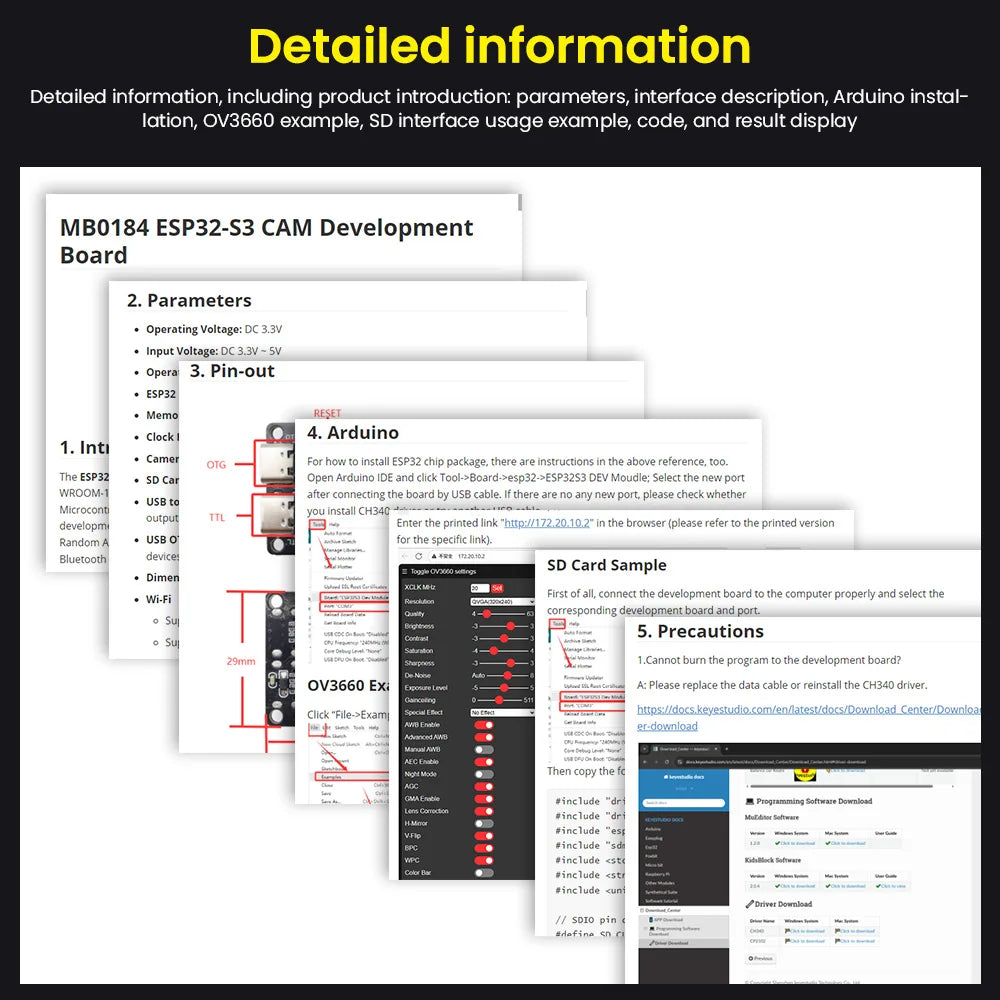This screenshot has height=1000, width=1000.
Task: Select Raspberry Pi in keyestudio docs sidebar
Action: click(x=658, y=874)
